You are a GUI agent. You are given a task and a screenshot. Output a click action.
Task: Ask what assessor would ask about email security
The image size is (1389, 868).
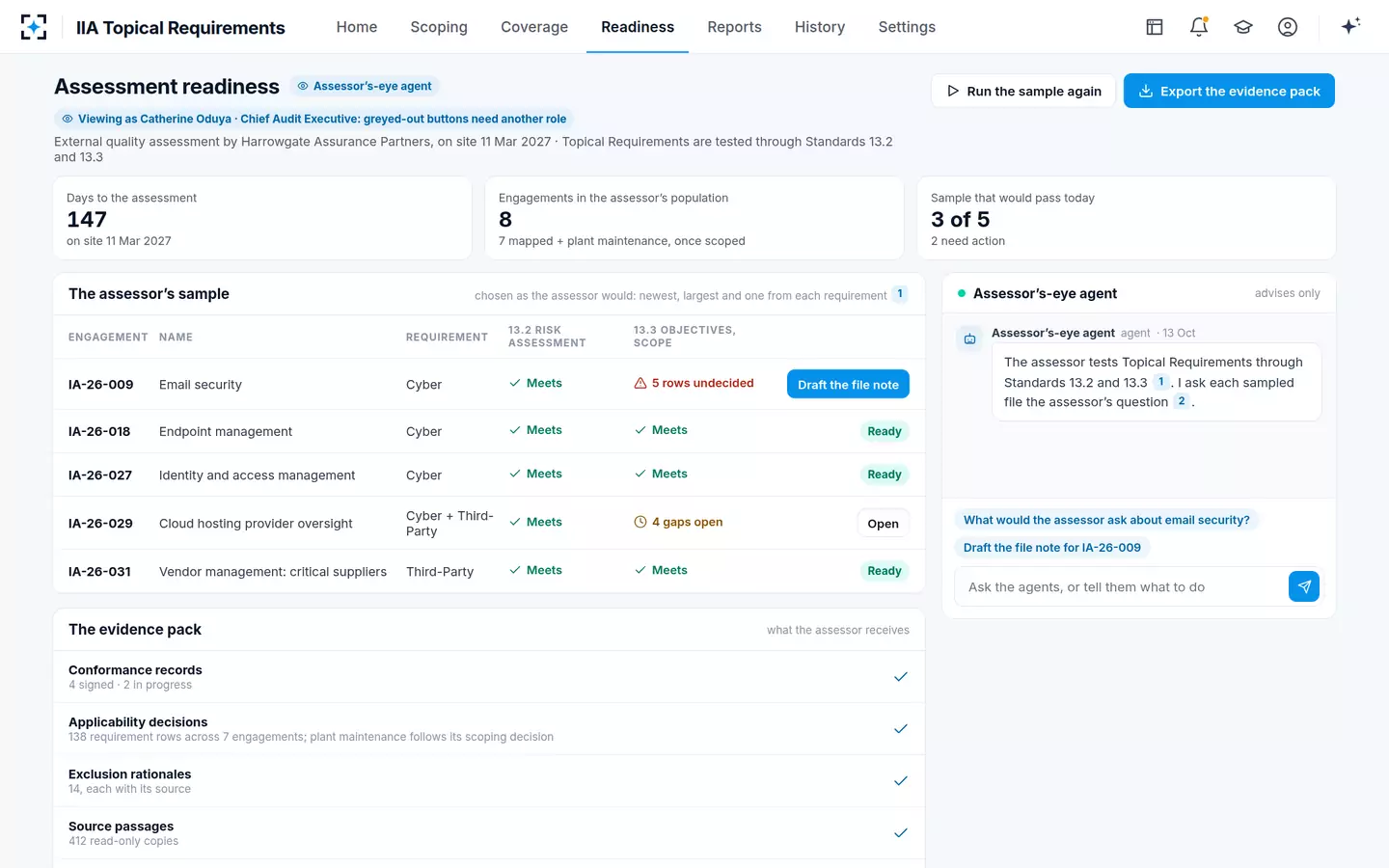(1106, 520)
